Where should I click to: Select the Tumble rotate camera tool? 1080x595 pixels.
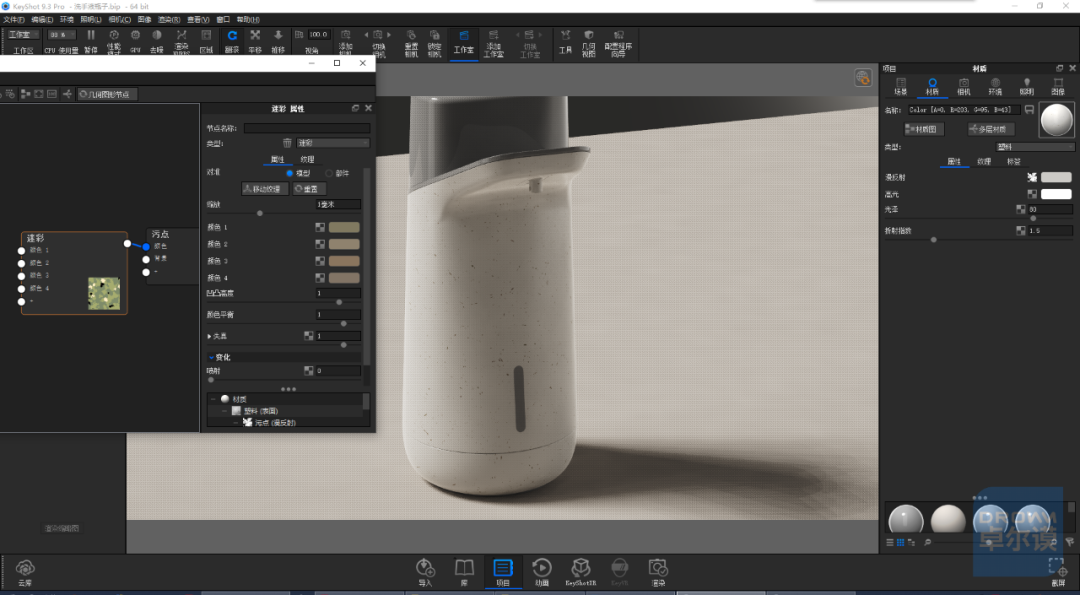232,41
